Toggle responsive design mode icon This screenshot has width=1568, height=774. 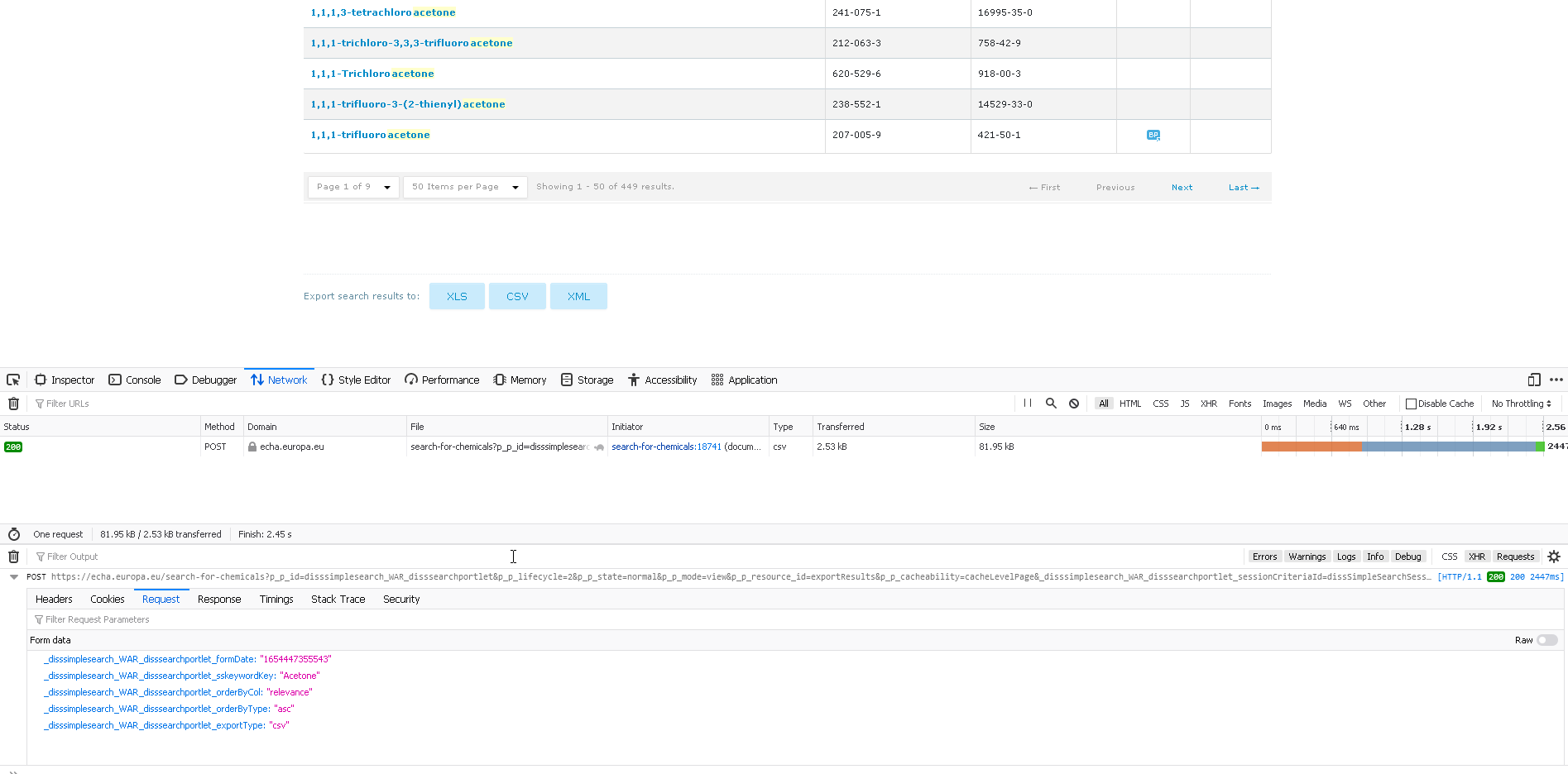tap(1534, 380)
